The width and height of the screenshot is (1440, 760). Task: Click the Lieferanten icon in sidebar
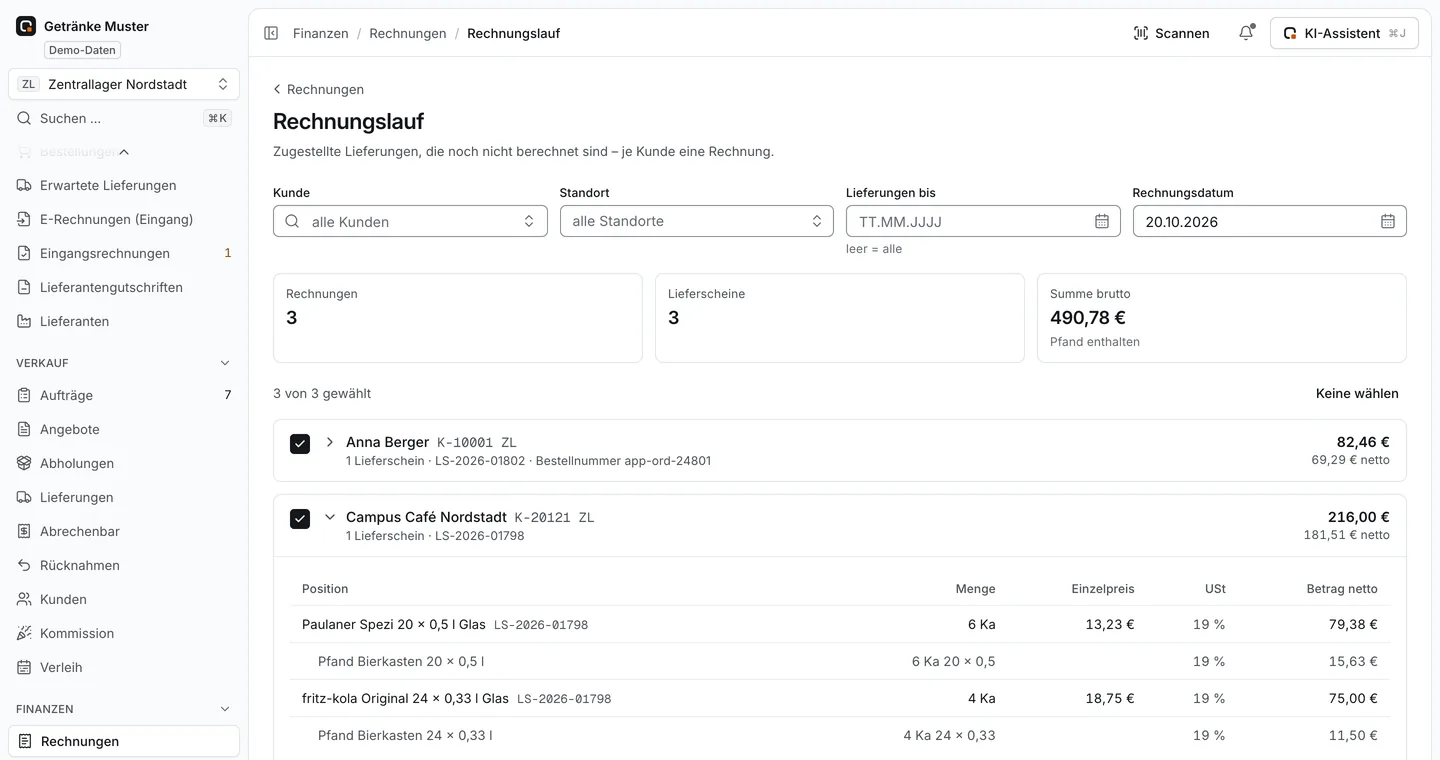pyautogui.click(x=24, y=321)
